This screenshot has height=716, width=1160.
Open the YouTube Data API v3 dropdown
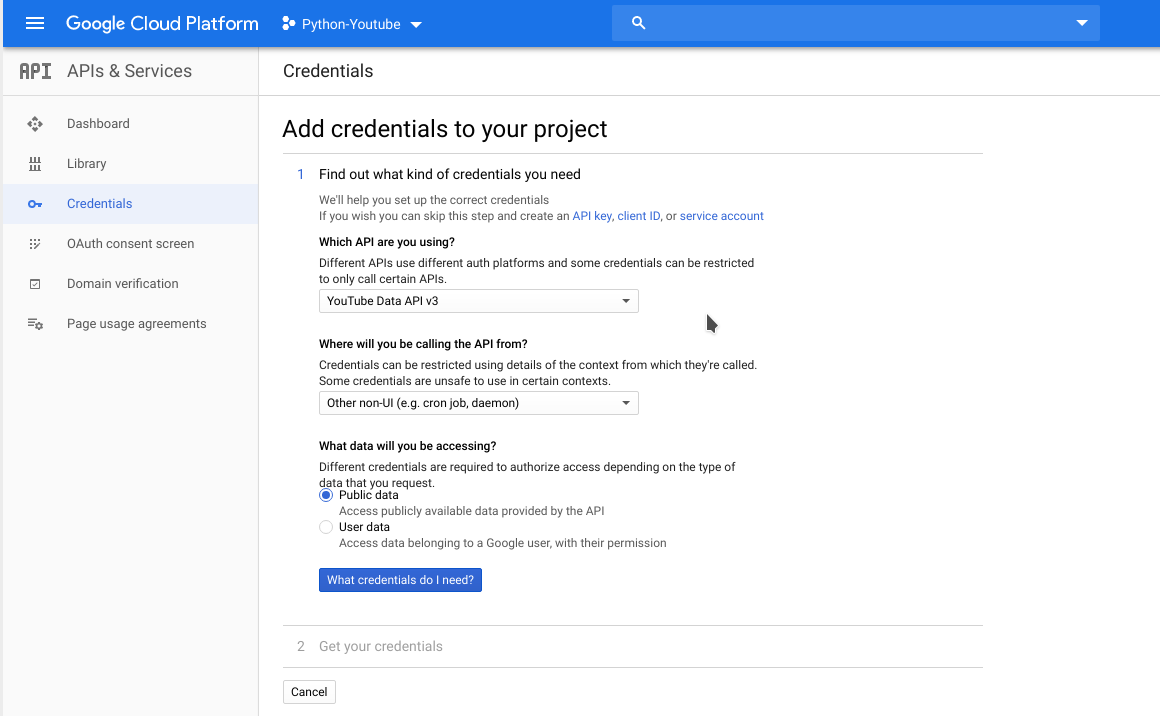point(479,301)
